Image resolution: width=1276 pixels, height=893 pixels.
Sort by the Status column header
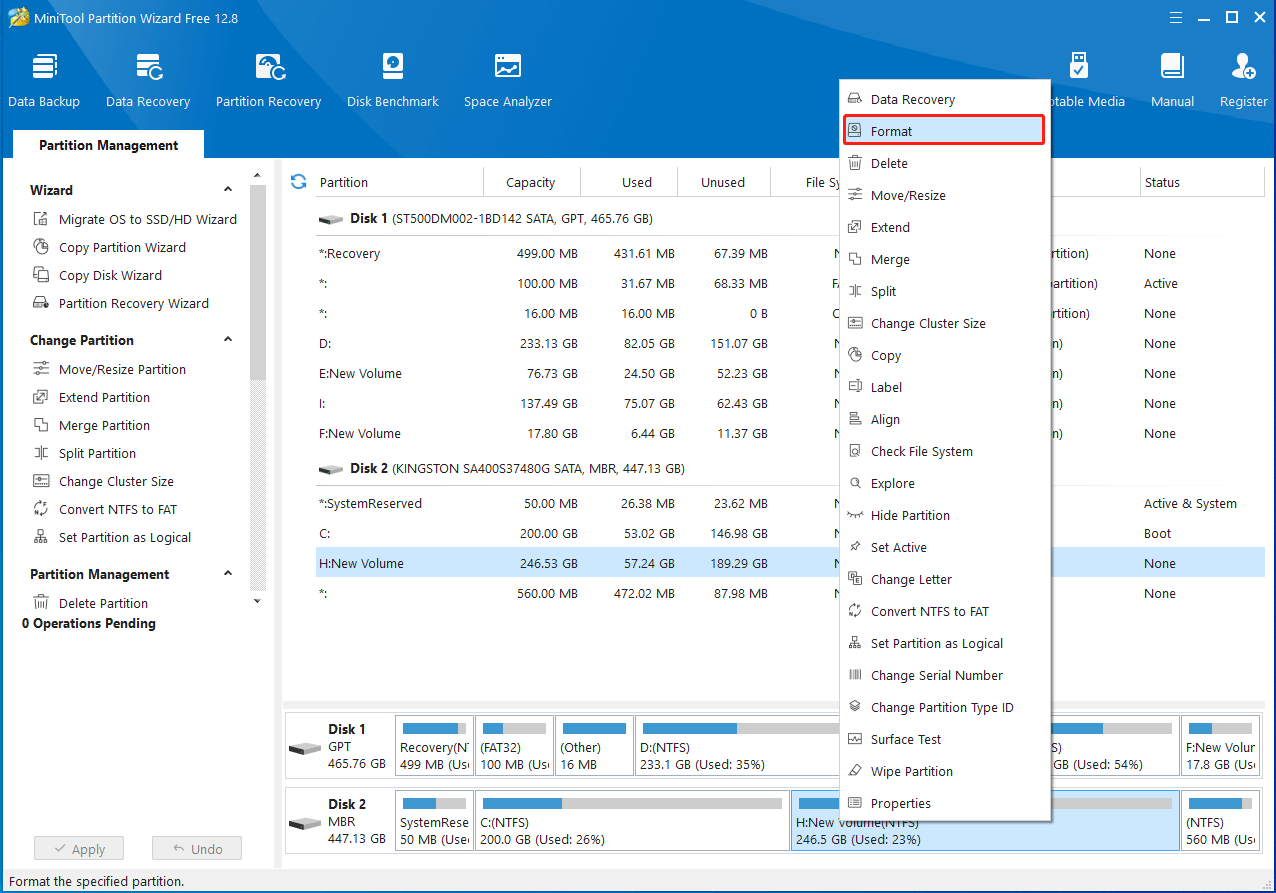(1201, 182)
